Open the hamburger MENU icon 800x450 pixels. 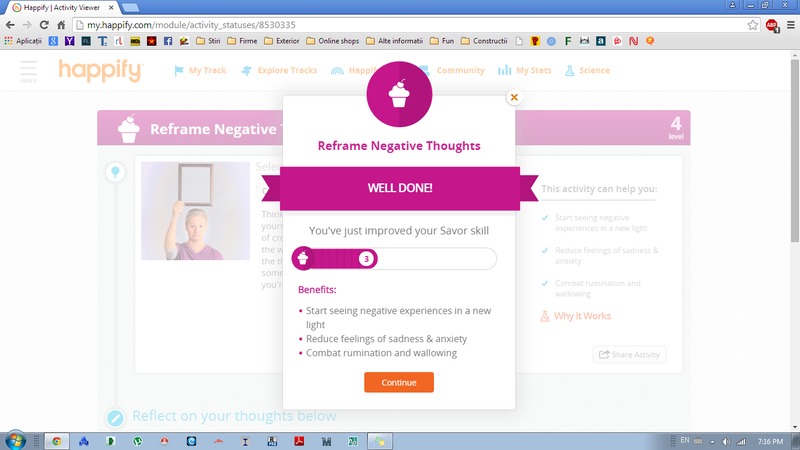coord(29,71)
